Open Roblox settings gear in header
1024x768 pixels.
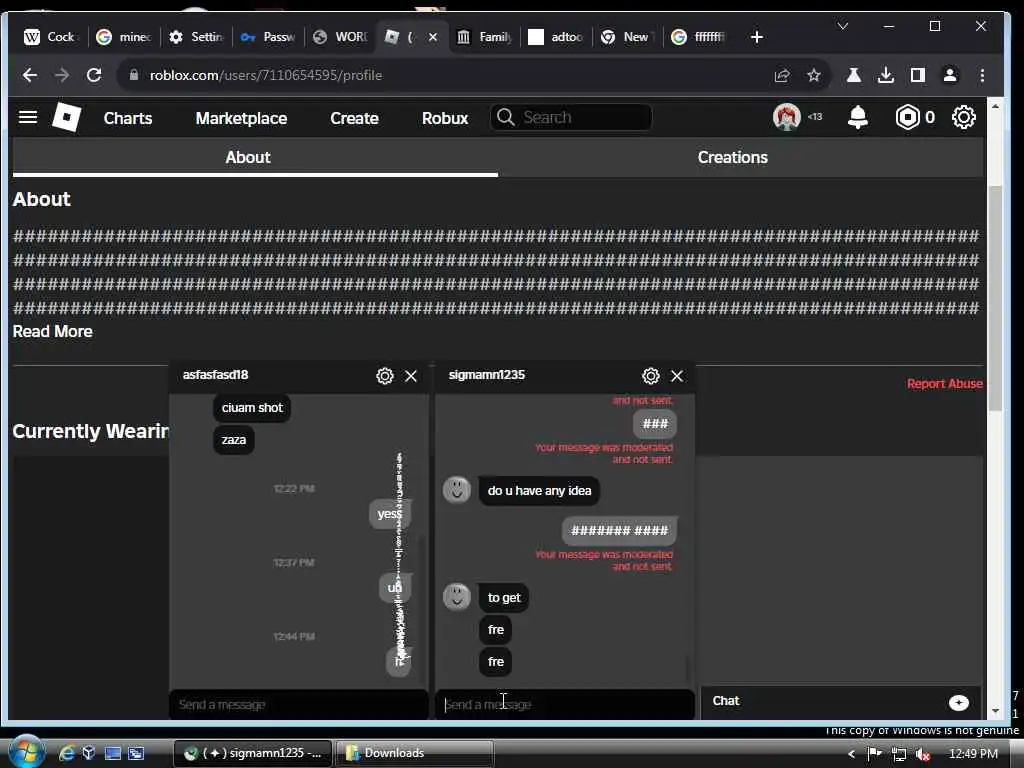pos(963,118)
